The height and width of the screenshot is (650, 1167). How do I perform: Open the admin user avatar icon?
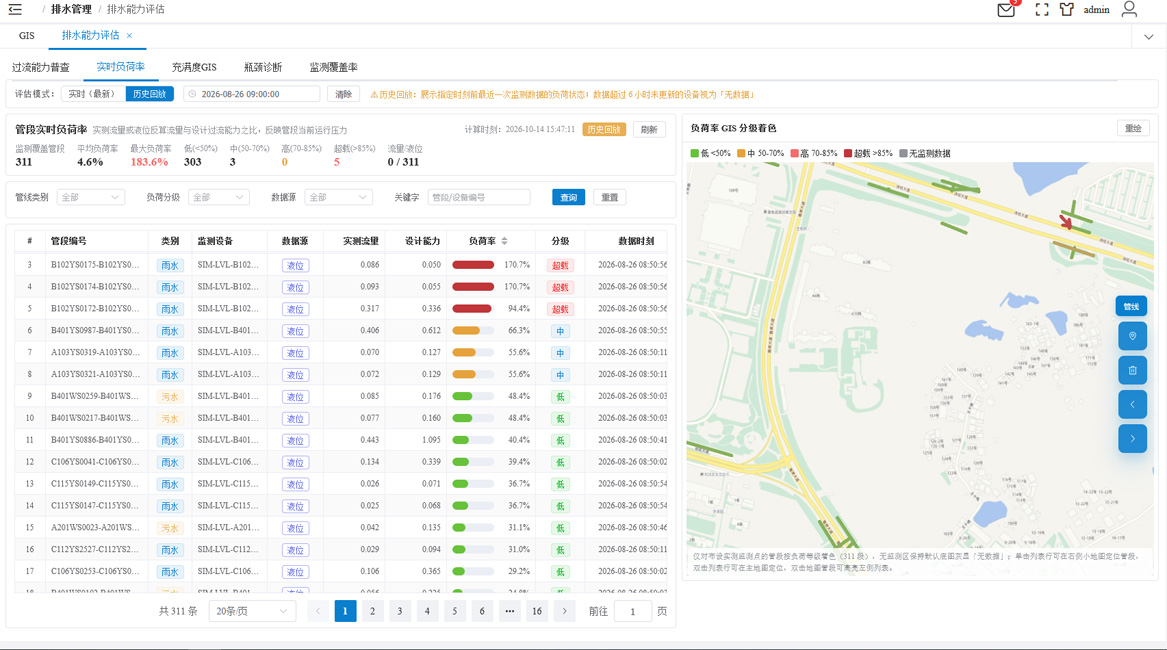(x=1129, y=9)
